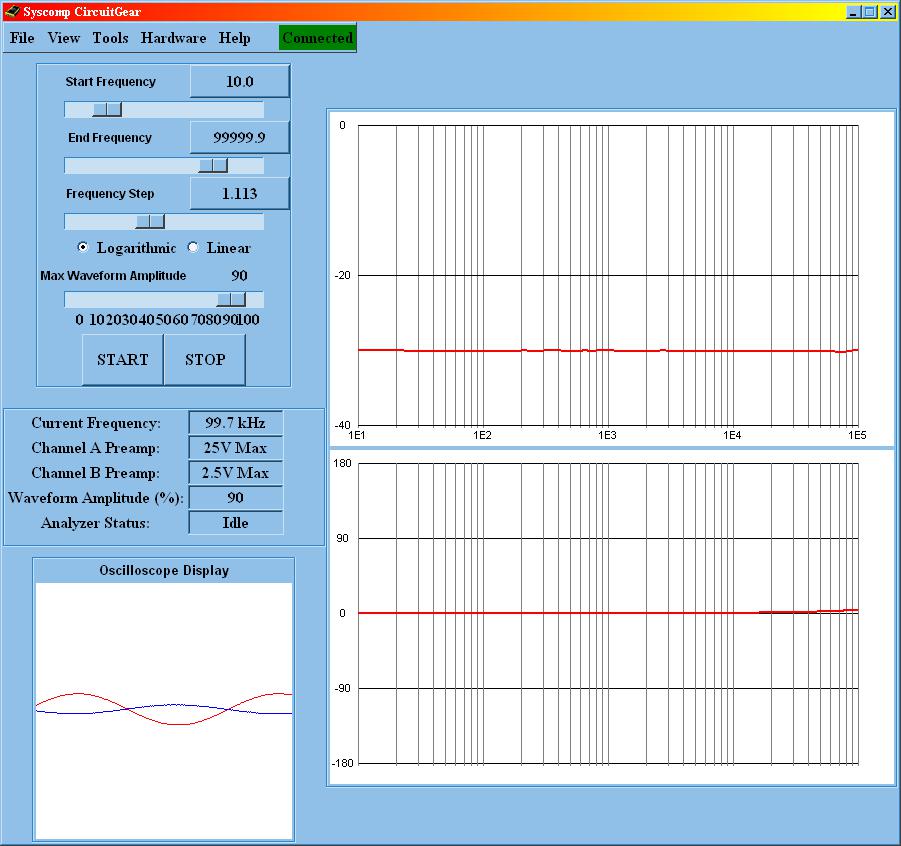901x846 pixels.
Task: Click the Oscilloscope Display waveform preview
Action: tap(164, 710)
